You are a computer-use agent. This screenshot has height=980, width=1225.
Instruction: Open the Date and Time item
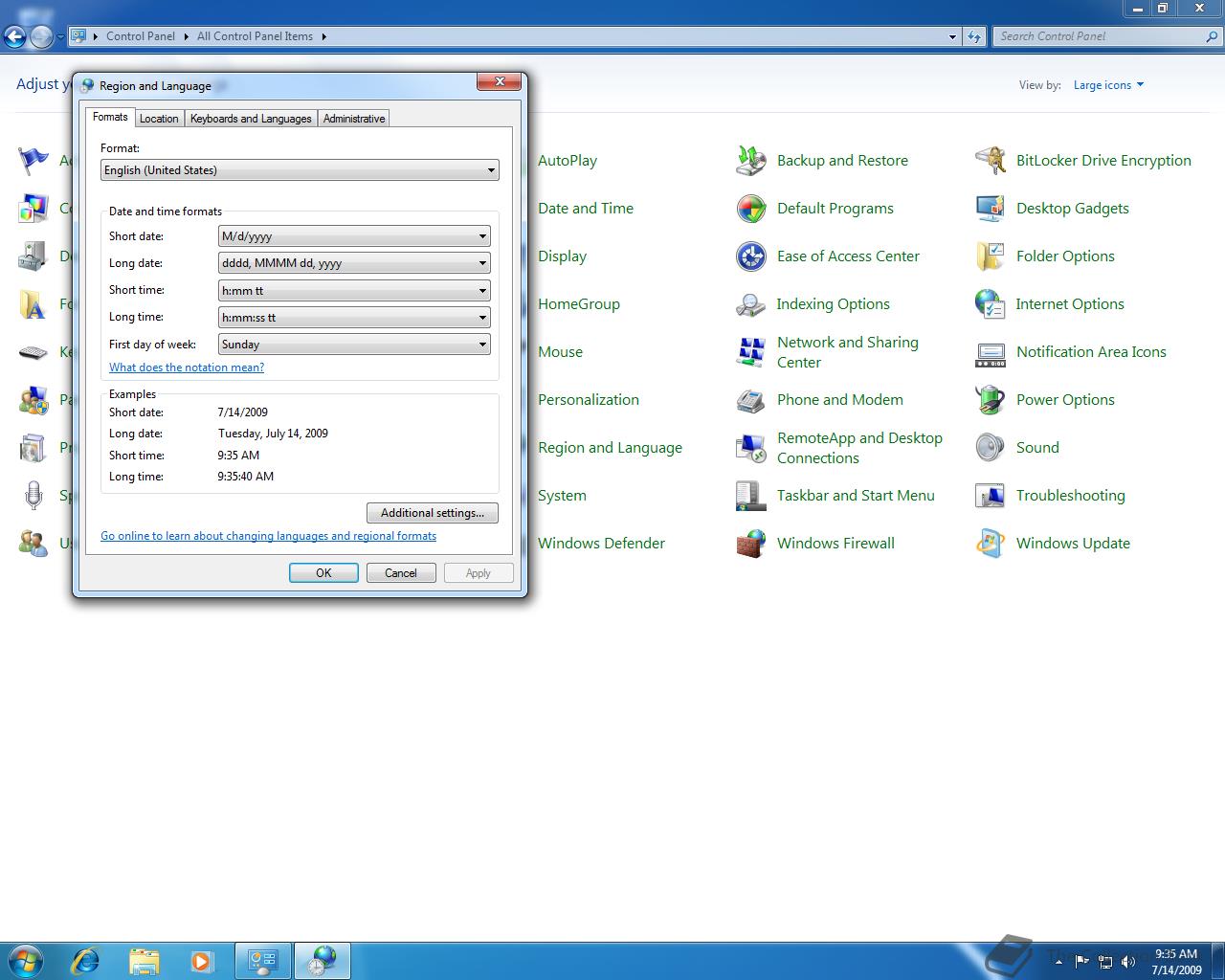(x=586, y=209)
